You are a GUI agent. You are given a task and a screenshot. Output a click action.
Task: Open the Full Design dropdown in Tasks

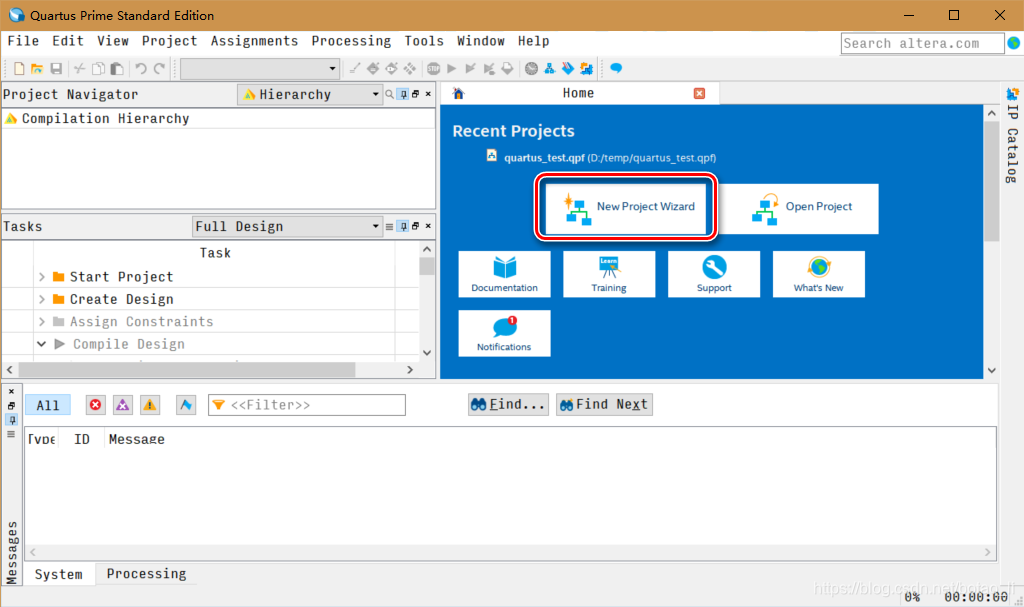coord(287,227)
